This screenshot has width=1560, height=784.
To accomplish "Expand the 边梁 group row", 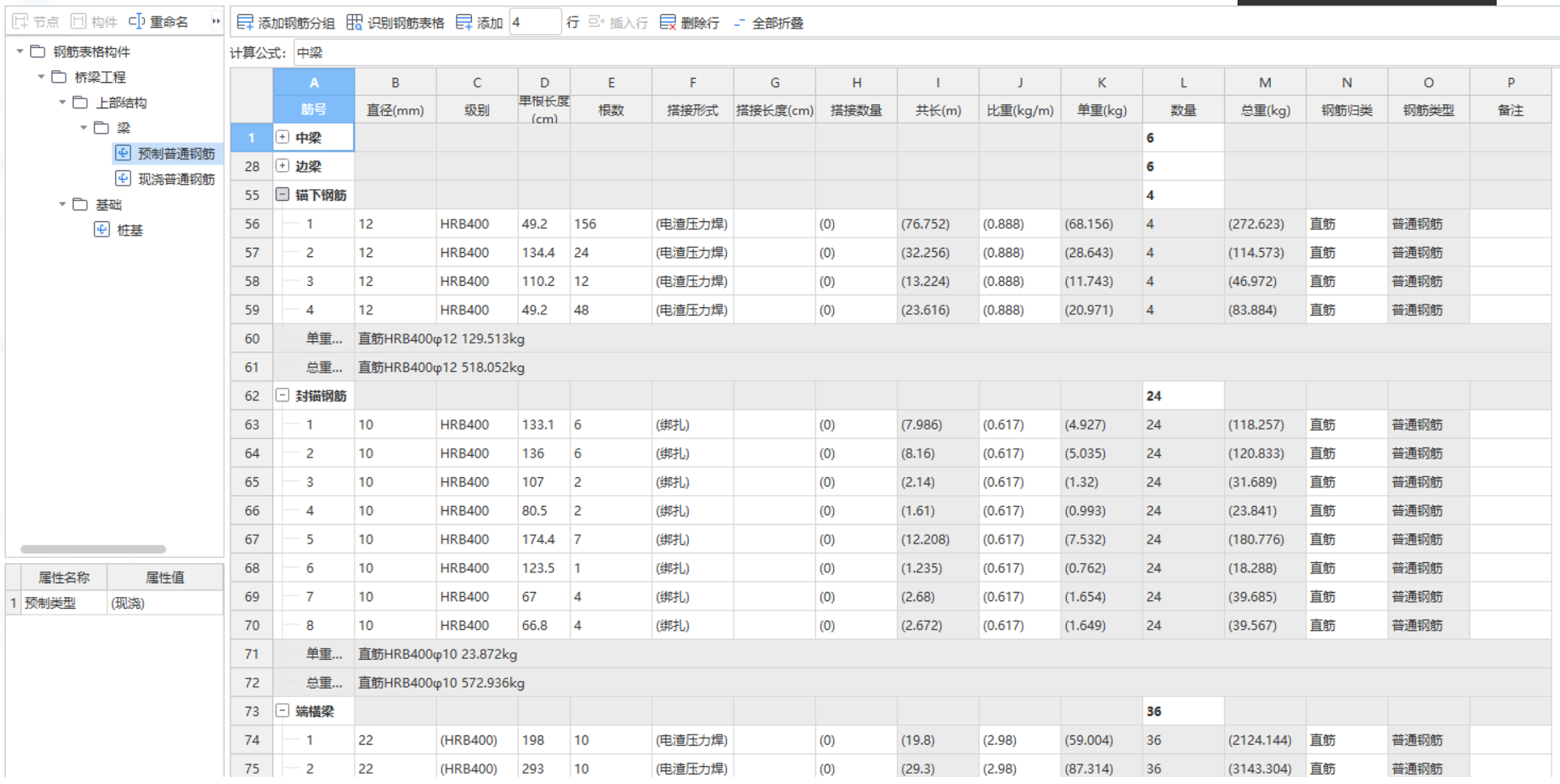I will click(x=282, y=165).
